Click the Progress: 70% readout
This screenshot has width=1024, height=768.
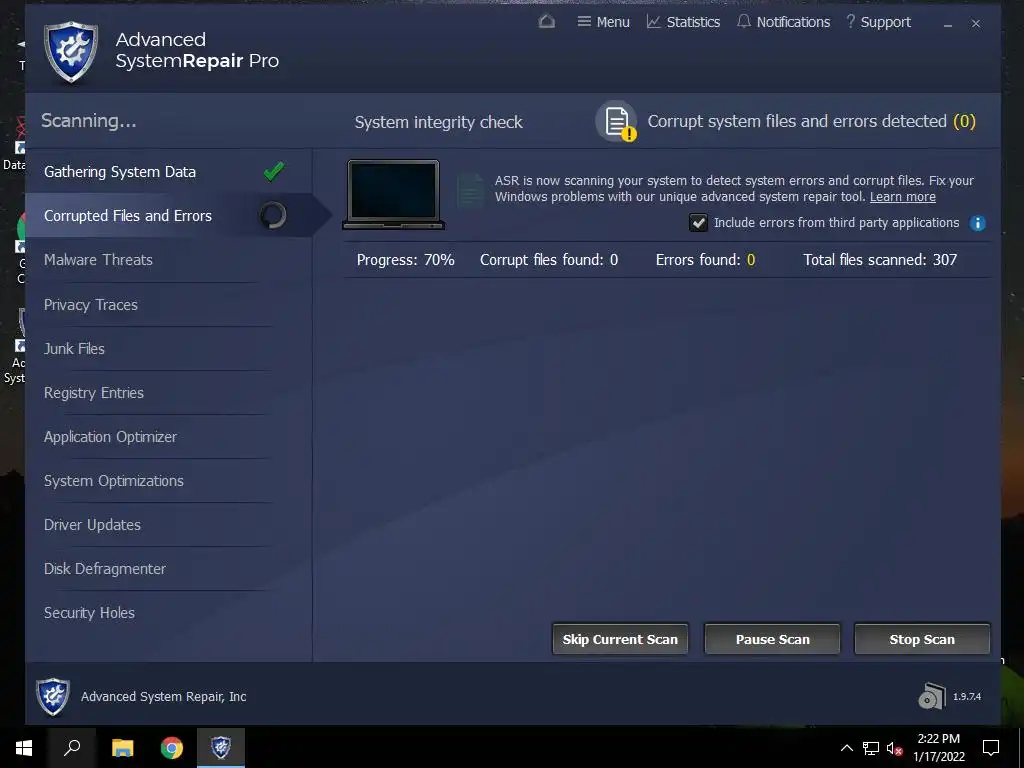[406, 260]
